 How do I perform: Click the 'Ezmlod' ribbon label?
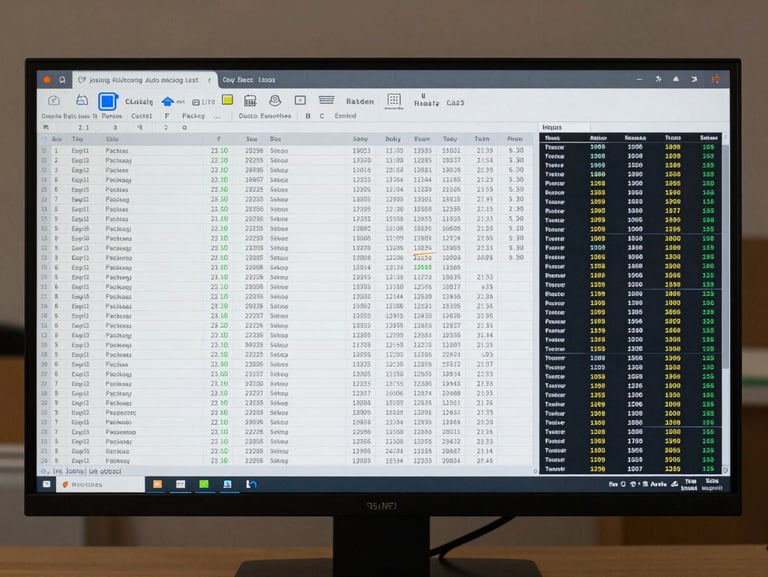point(345,116)
